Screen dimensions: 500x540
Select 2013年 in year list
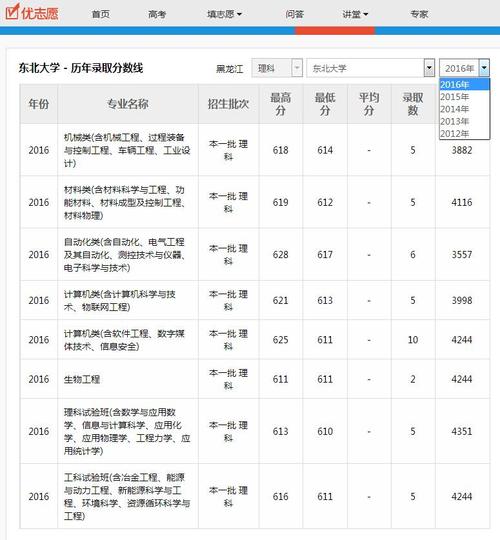coord(464,121)
